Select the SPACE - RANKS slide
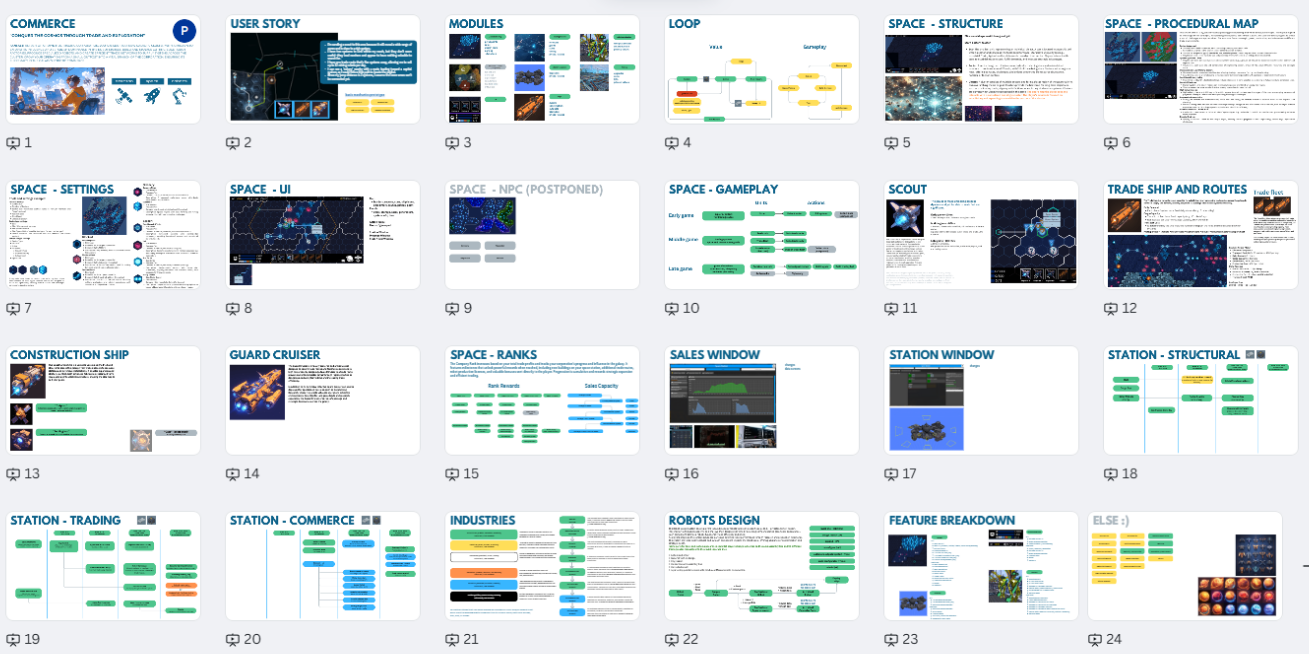 [542, 401]
